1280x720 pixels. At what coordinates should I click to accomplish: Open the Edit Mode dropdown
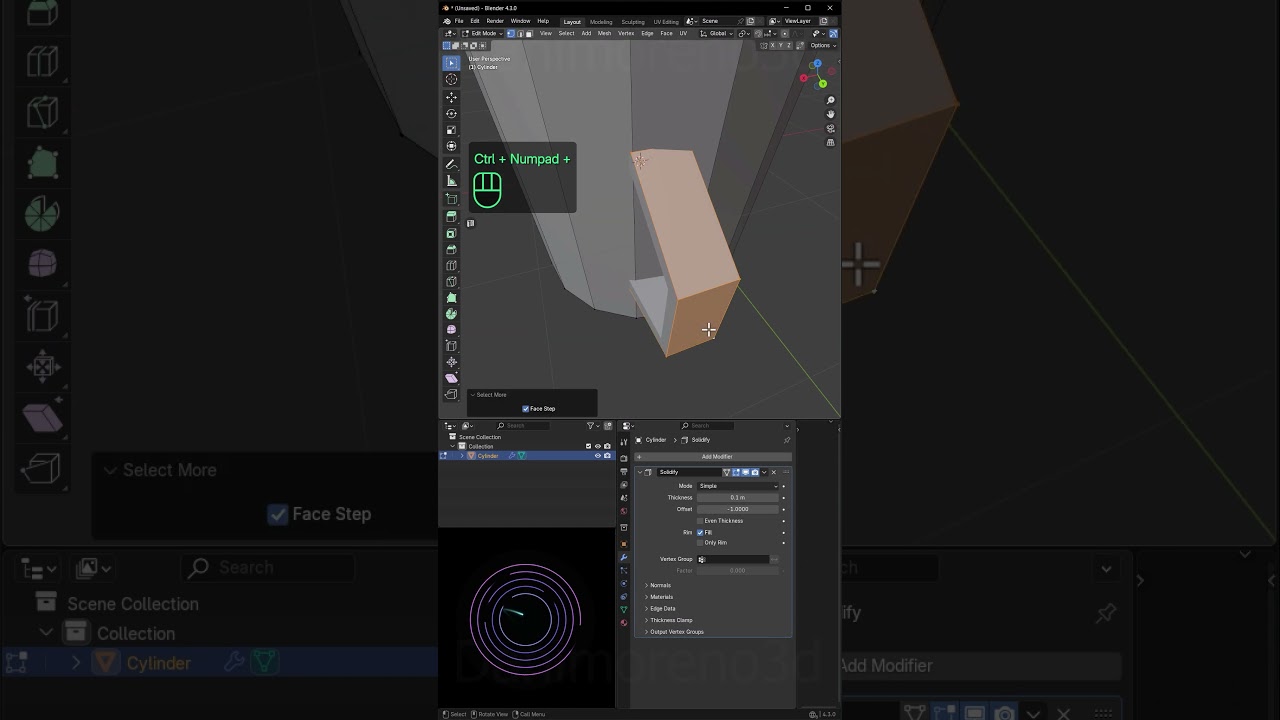point(484,33)
